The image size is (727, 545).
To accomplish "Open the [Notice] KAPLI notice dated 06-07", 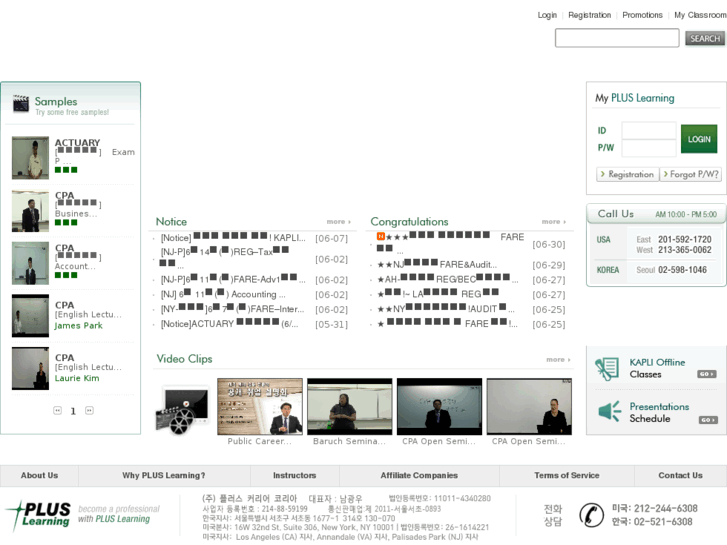I will (x=233, y=238).
